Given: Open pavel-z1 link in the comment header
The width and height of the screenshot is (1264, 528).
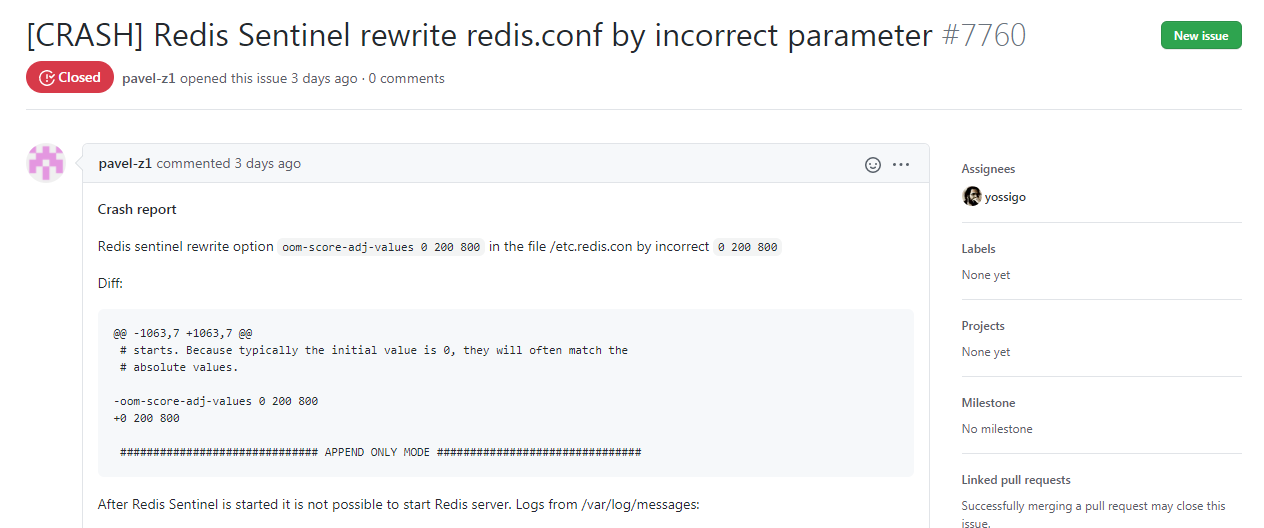Looking at the screenshot, I should point(125,163).
